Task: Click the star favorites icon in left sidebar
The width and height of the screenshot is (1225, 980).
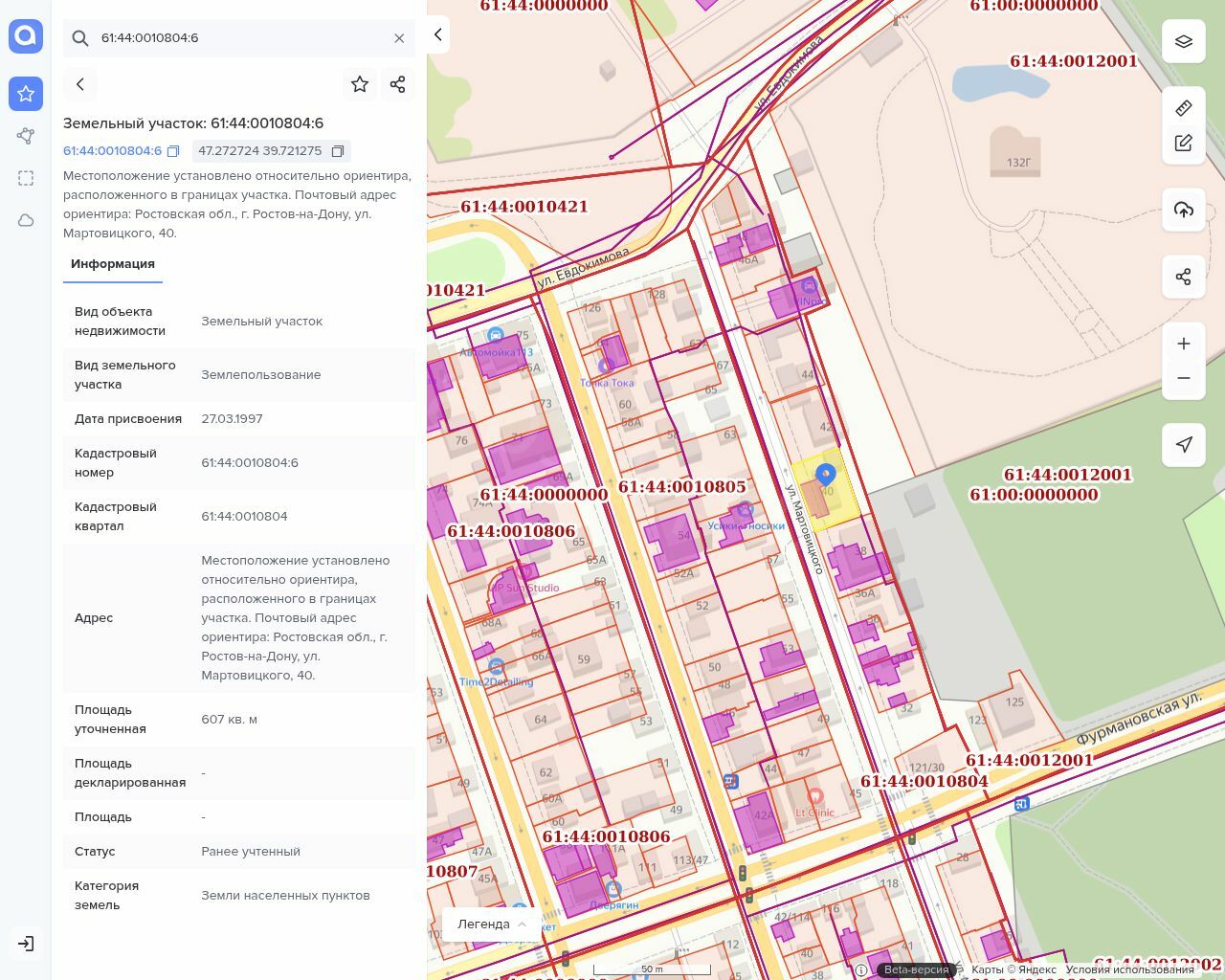Action: pyautogui.click(x=26, y=94)
